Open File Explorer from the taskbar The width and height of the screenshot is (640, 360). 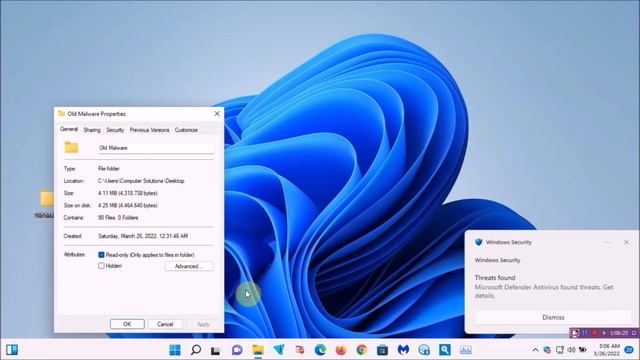(x=258, y=349)
